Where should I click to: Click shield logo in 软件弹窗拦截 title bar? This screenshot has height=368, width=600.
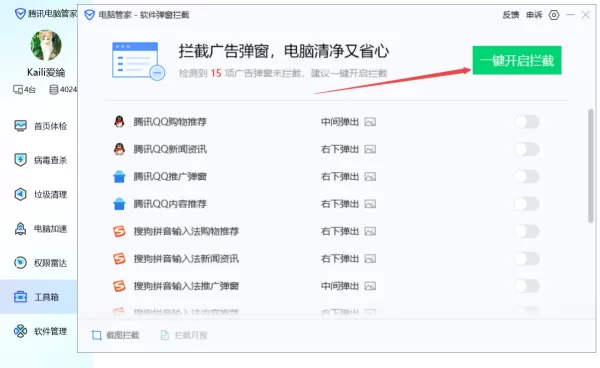(90, 15)
